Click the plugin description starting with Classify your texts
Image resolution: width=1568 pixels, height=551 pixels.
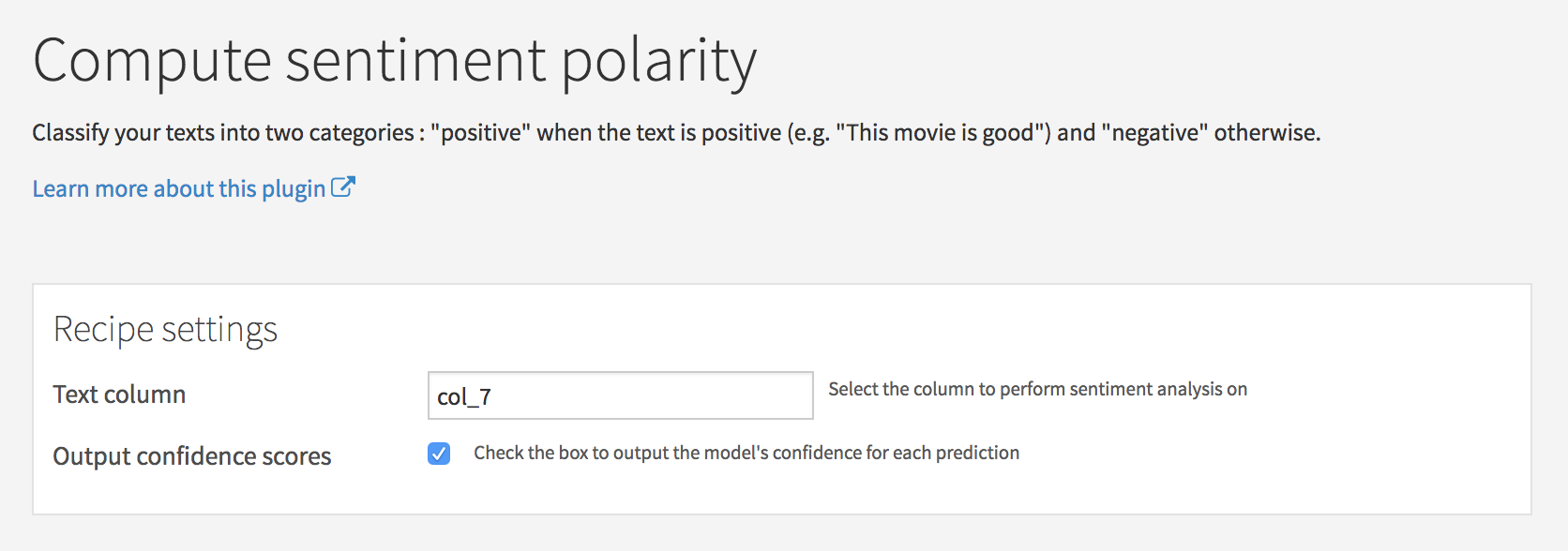coord(676,132)
